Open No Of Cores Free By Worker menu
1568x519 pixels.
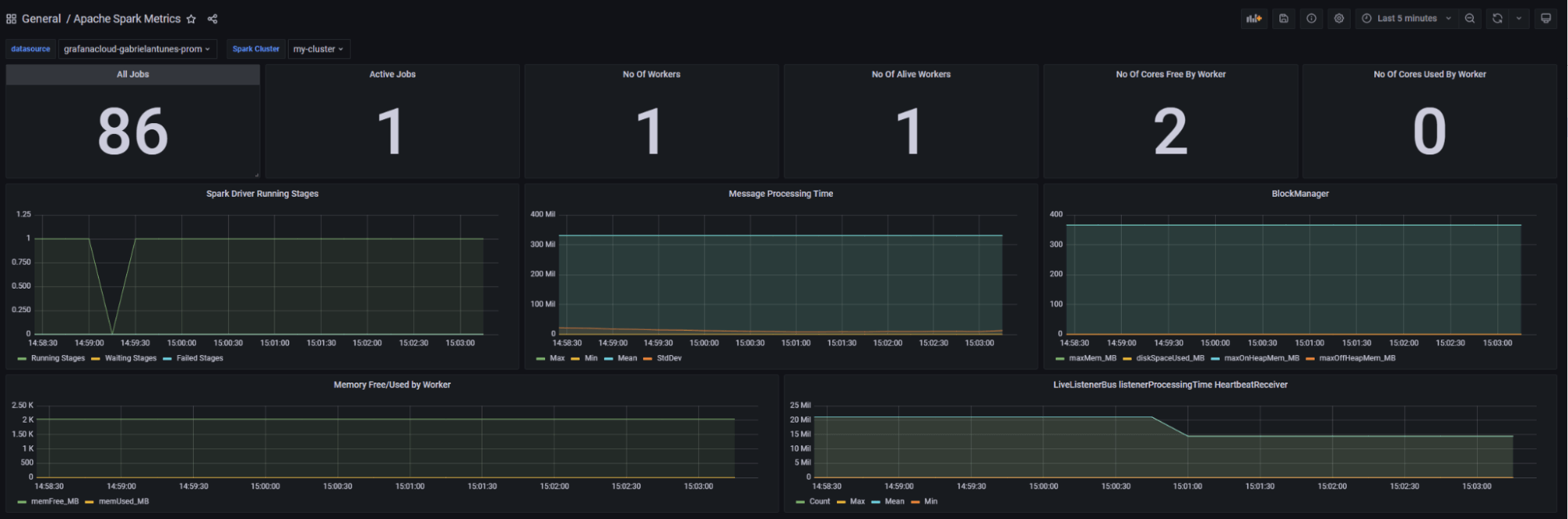(1170, 74)
